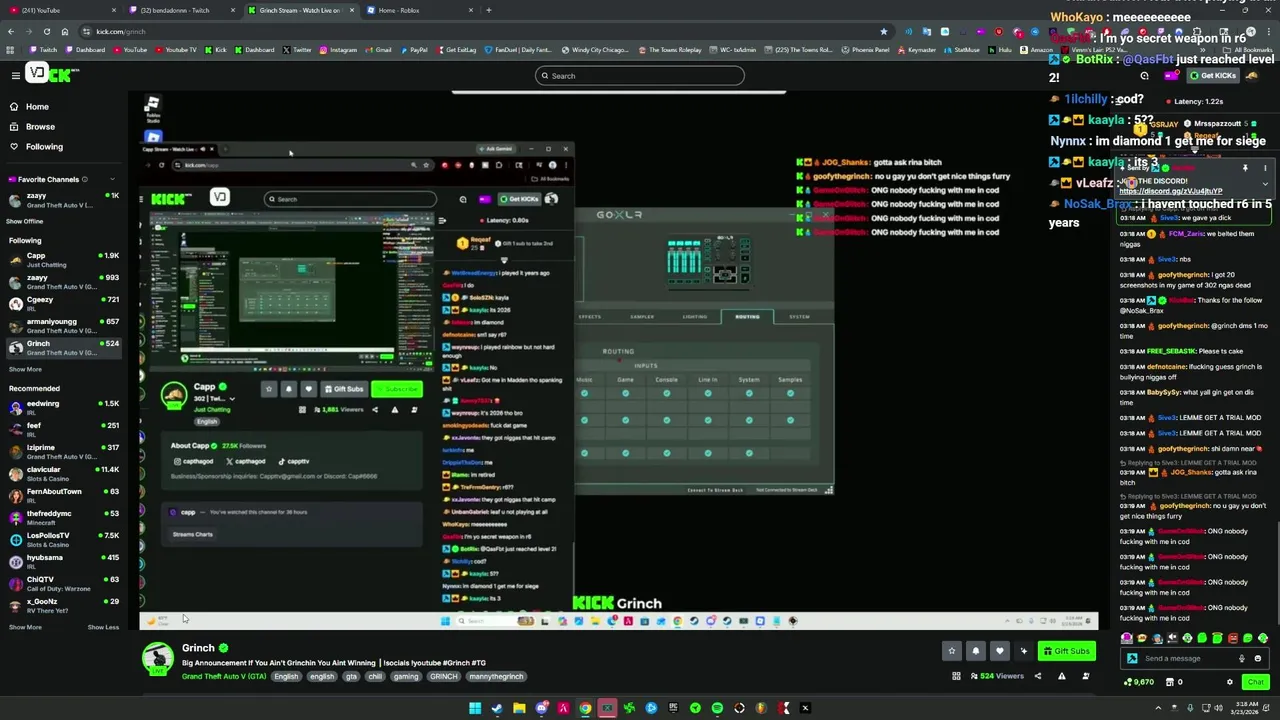Show hidden system tray icons chevron
The width and height of the screenshot is (1280, 720).
point(1159,708)
